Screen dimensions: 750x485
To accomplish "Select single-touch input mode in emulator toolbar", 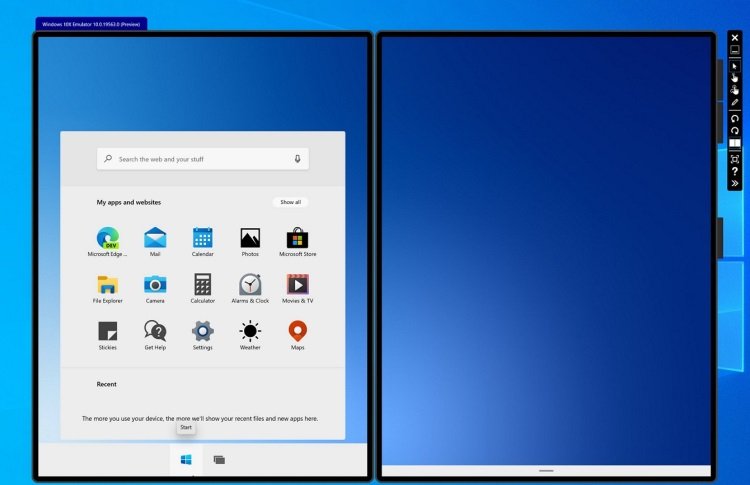I will click(x=735, y=78).
